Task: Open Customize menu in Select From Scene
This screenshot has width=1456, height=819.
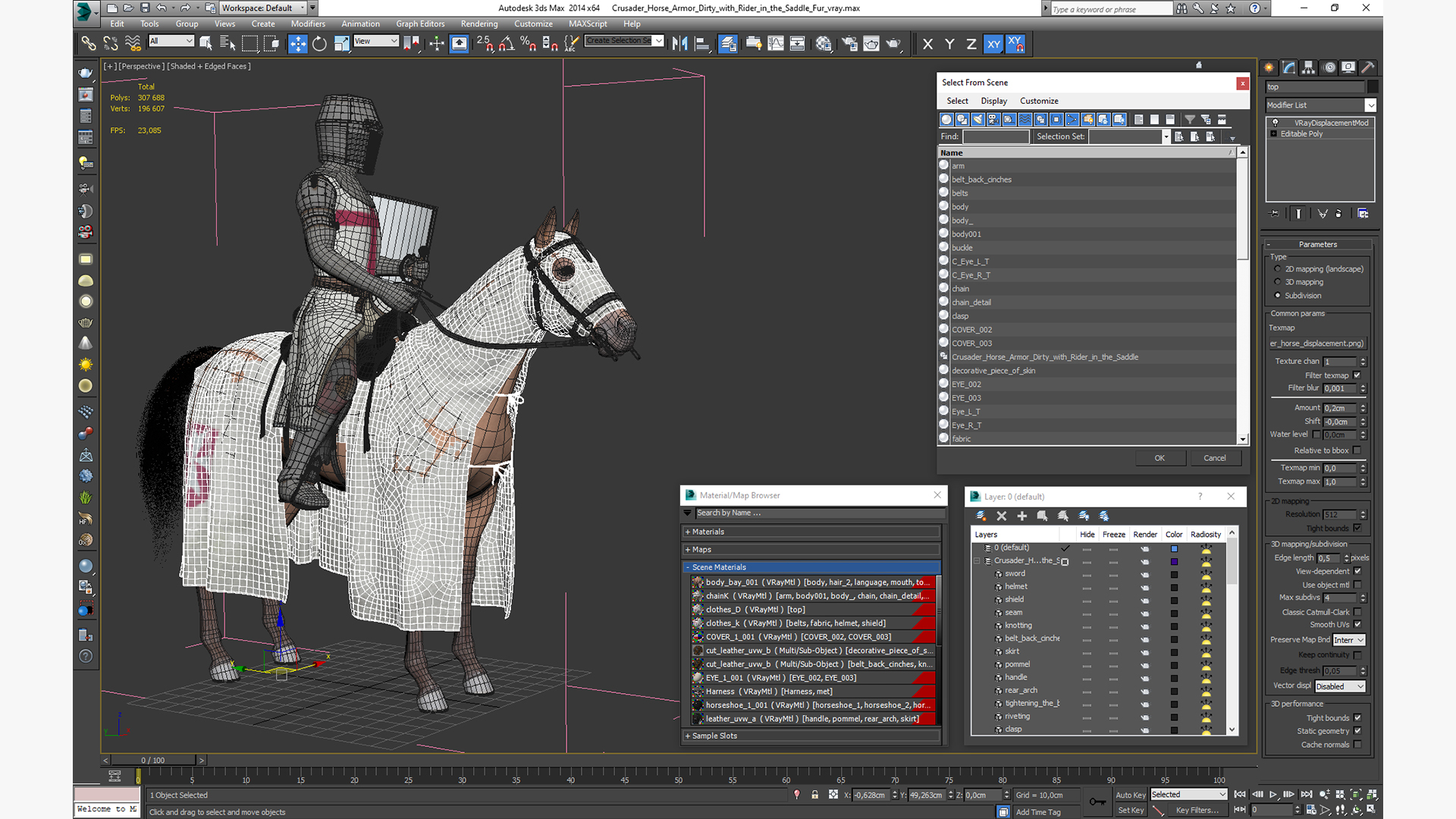Action: 1039,101
